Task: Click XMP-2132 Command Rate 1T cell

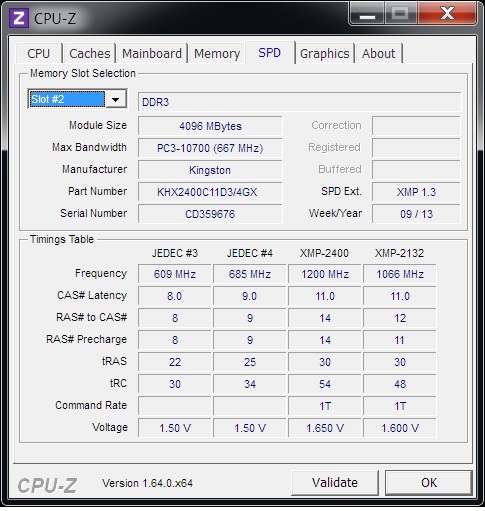Action: coord(400,406)
